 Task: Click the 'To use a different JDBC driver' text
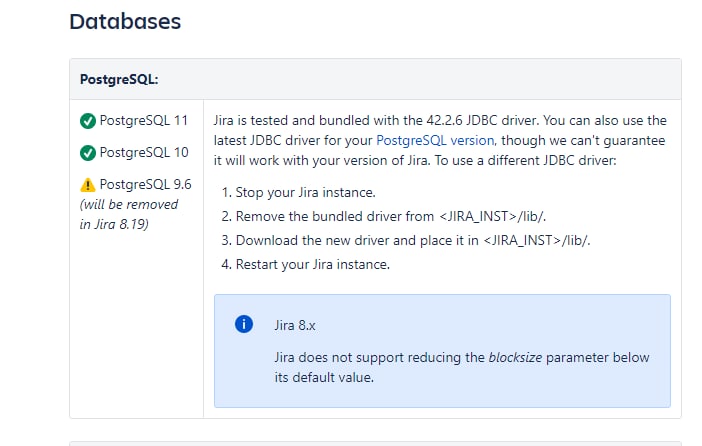click(526, 161)
